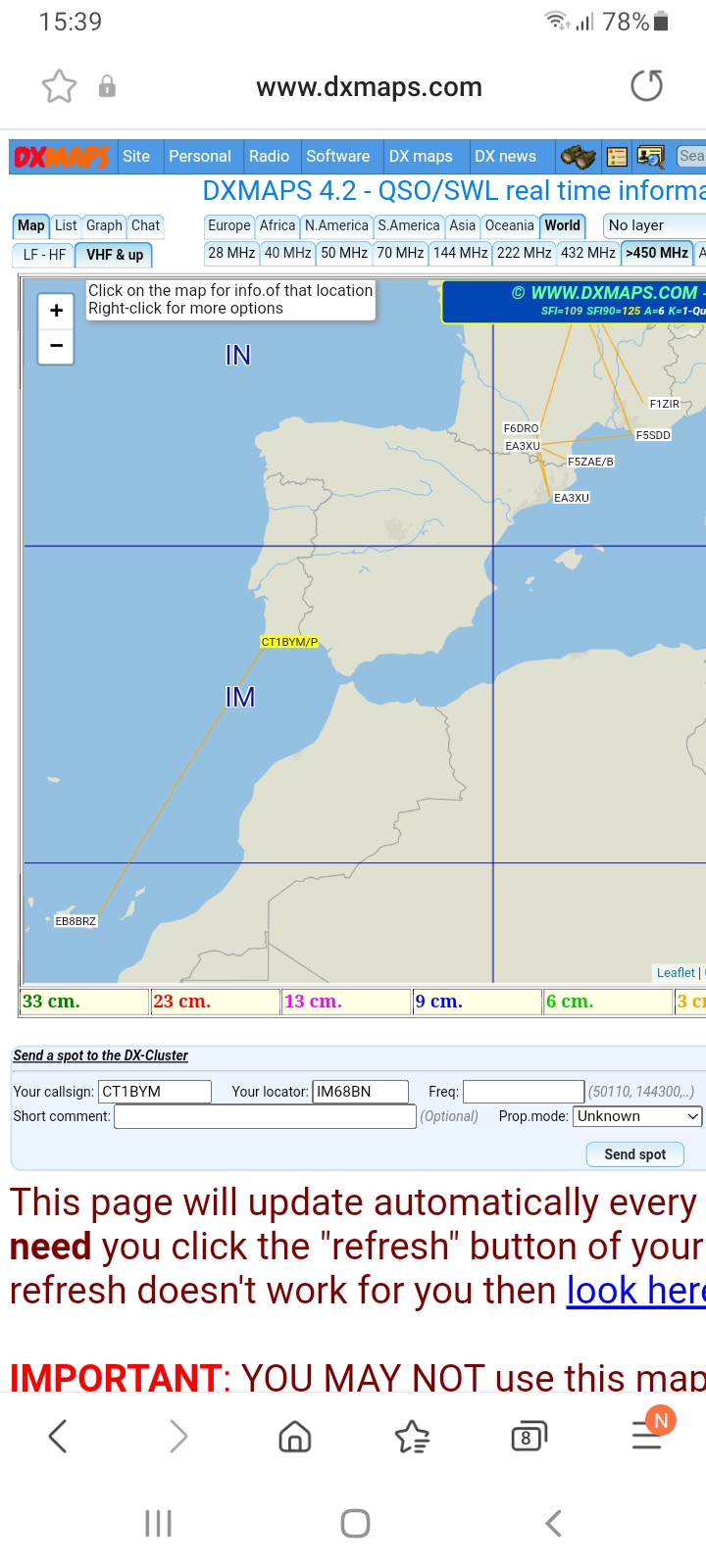
Task: Choose the >450 MHz band
Action: [657, 253]
